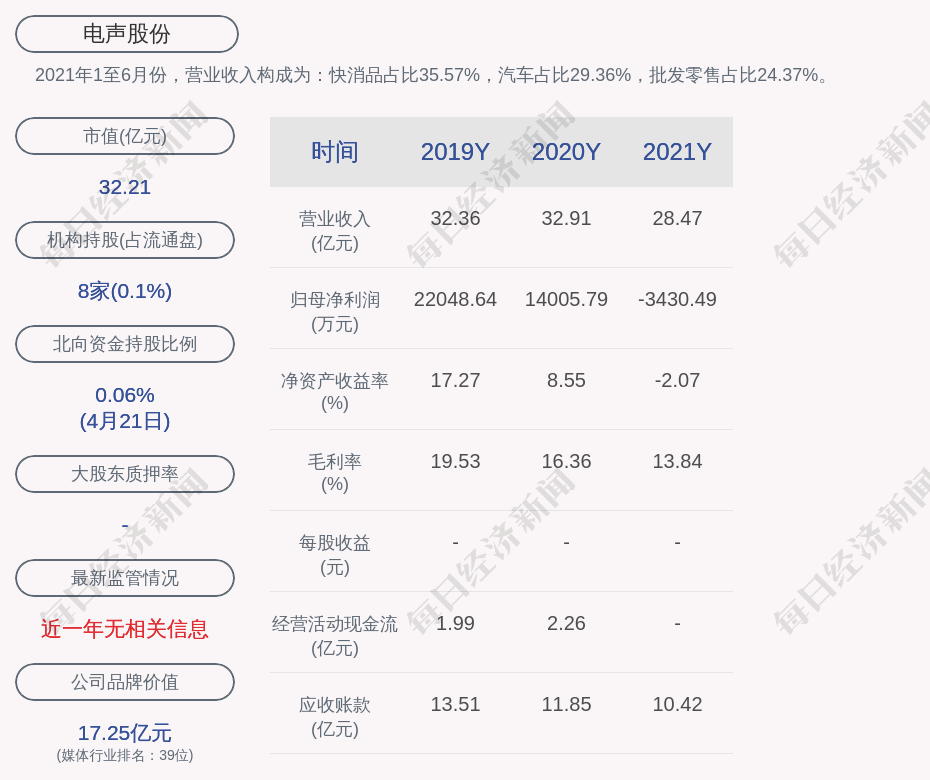Click ROE value 8.55
The image size is (930, 780).
pos(566,380)
